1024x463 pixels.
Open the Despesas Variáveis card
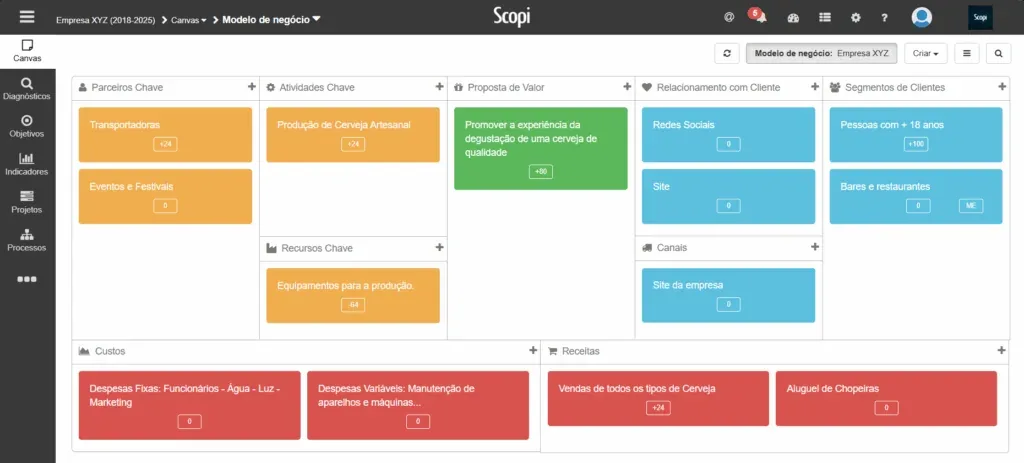click(x=418, y=406)
